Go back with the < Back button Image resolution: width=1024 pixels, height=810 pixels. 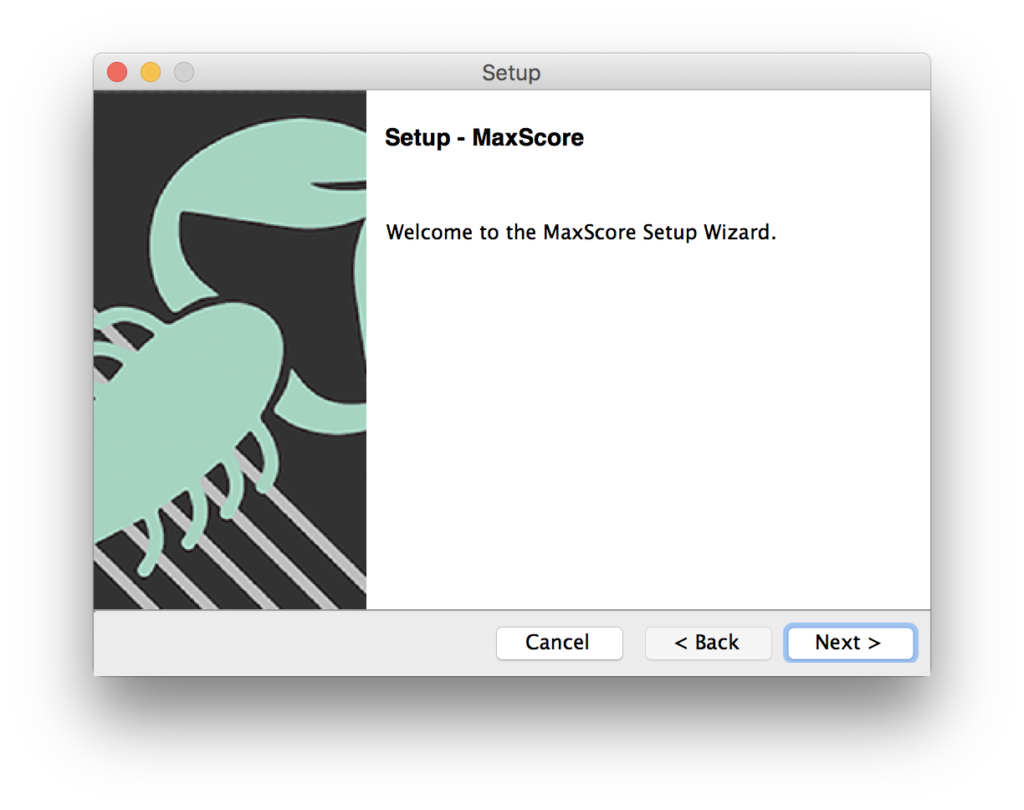coord(708,643)
